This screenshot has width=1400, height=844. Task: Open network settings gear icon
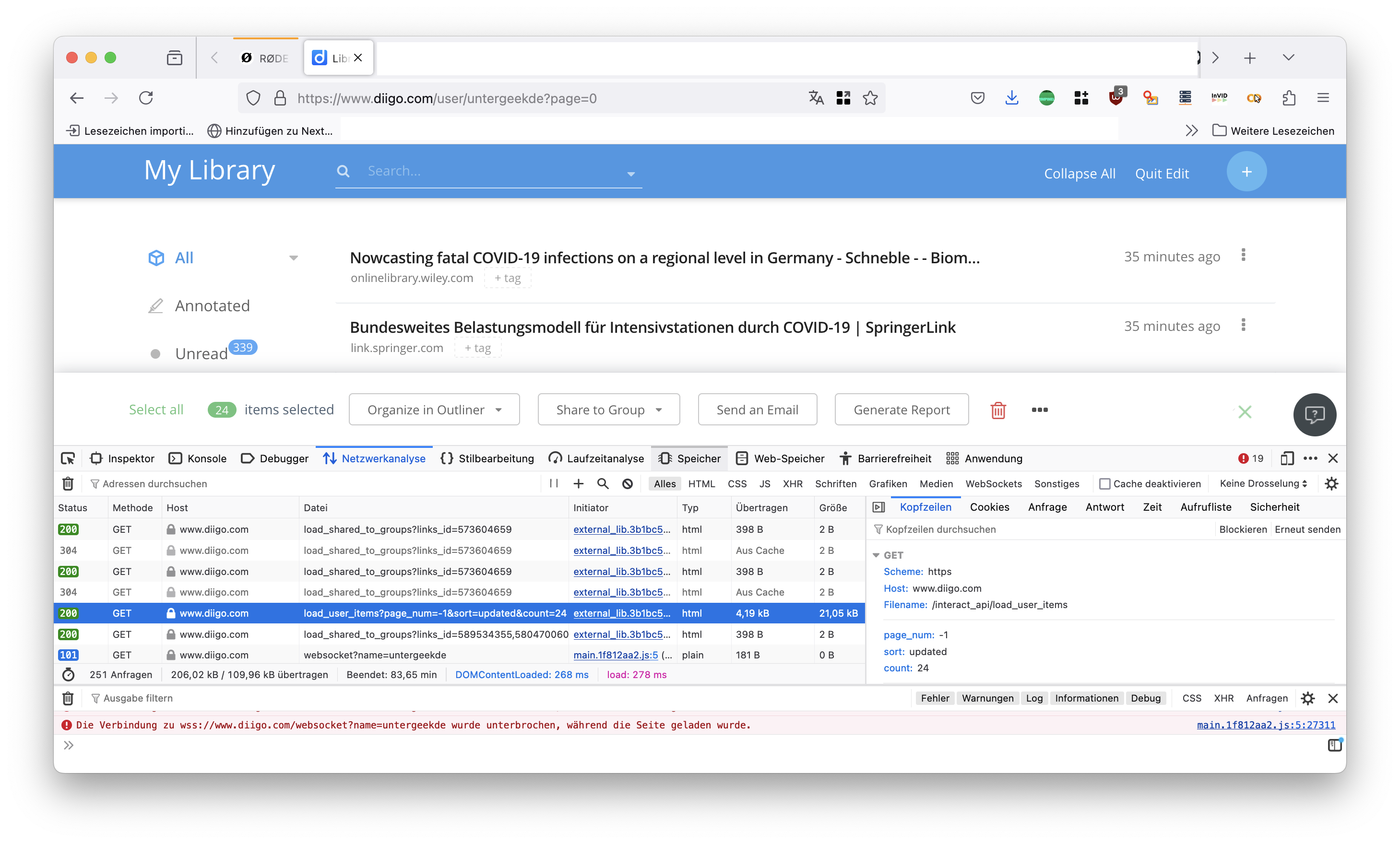click(x=1331, y=483)
